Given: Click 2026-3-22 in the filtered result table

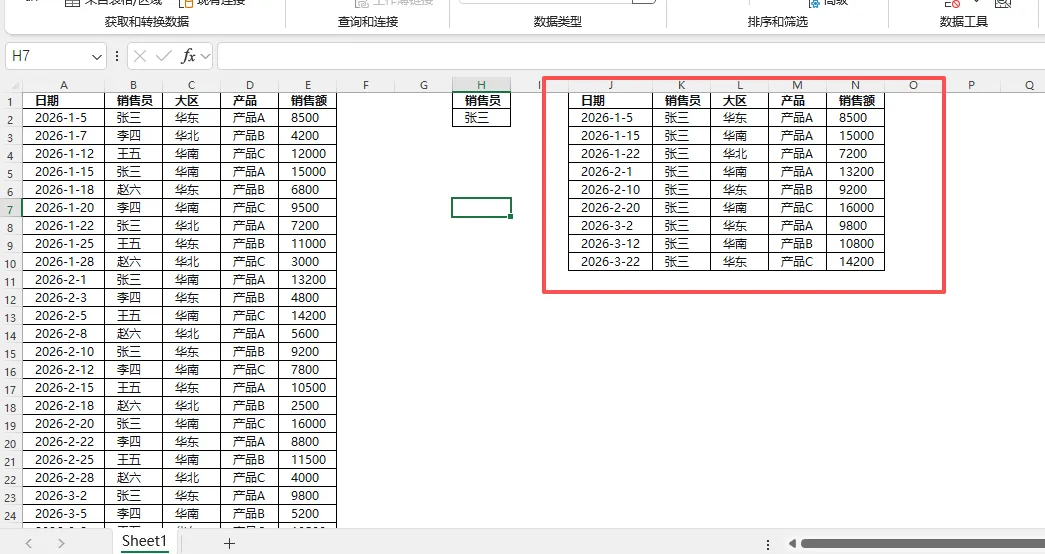Looking at the screenshot, I should pyautogui.click(x=610, y=261).
